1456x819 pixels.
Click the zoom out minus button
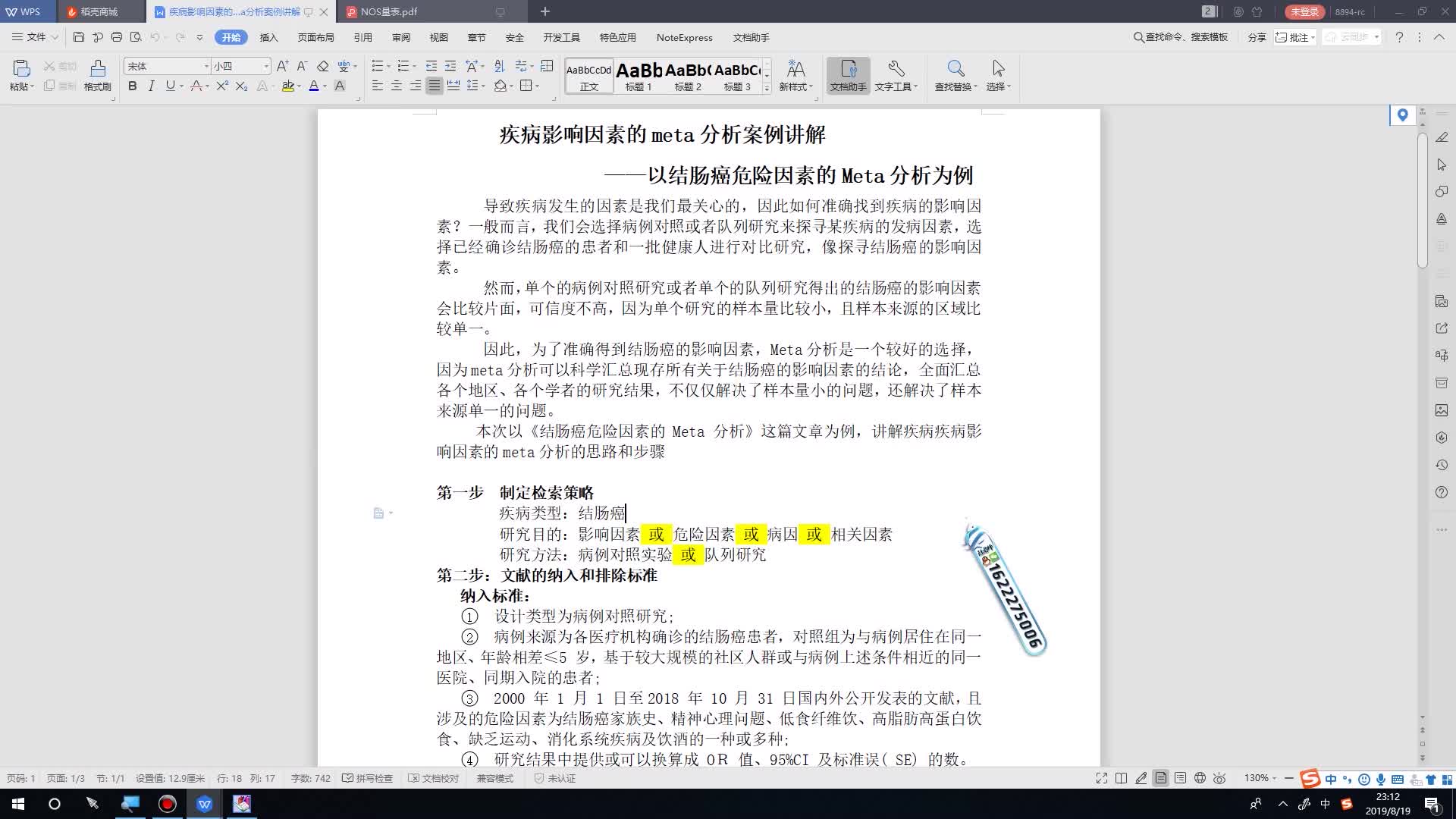pyautogui.click(x=1288, y=778)
